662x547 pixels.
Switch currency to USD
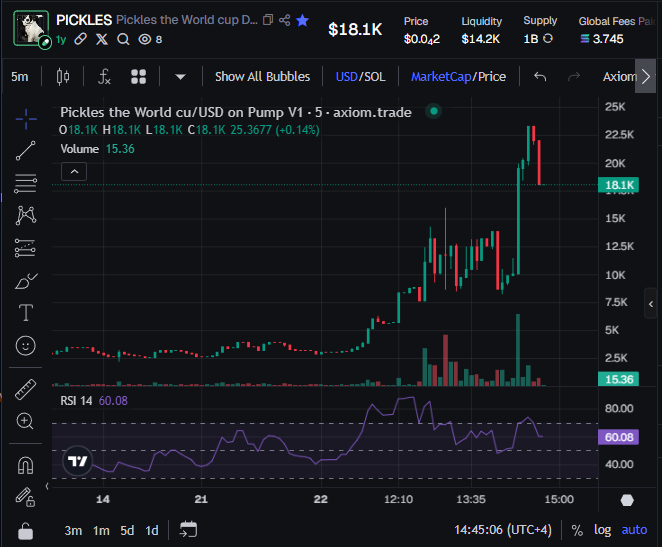346,77
